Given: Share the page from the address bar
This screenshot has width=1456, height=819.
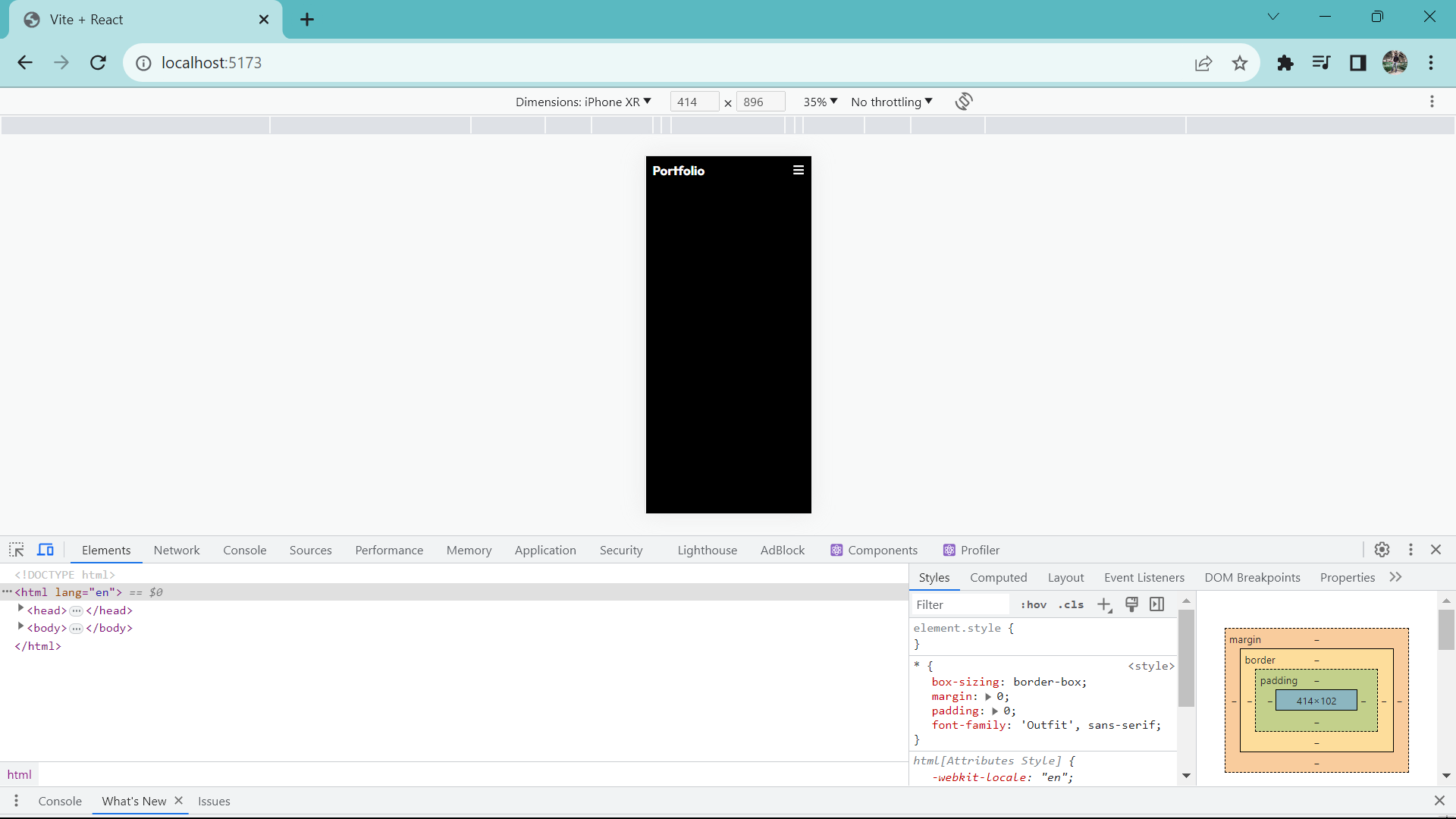Looking at the screenshot, I should [x=1204, y=63].
